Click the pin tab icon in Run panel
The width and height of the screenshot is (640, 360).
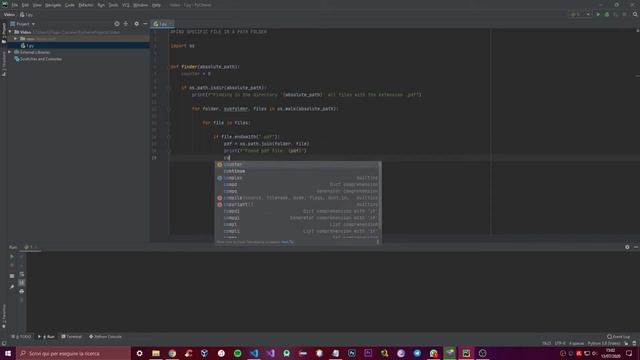tap(12, 287)
